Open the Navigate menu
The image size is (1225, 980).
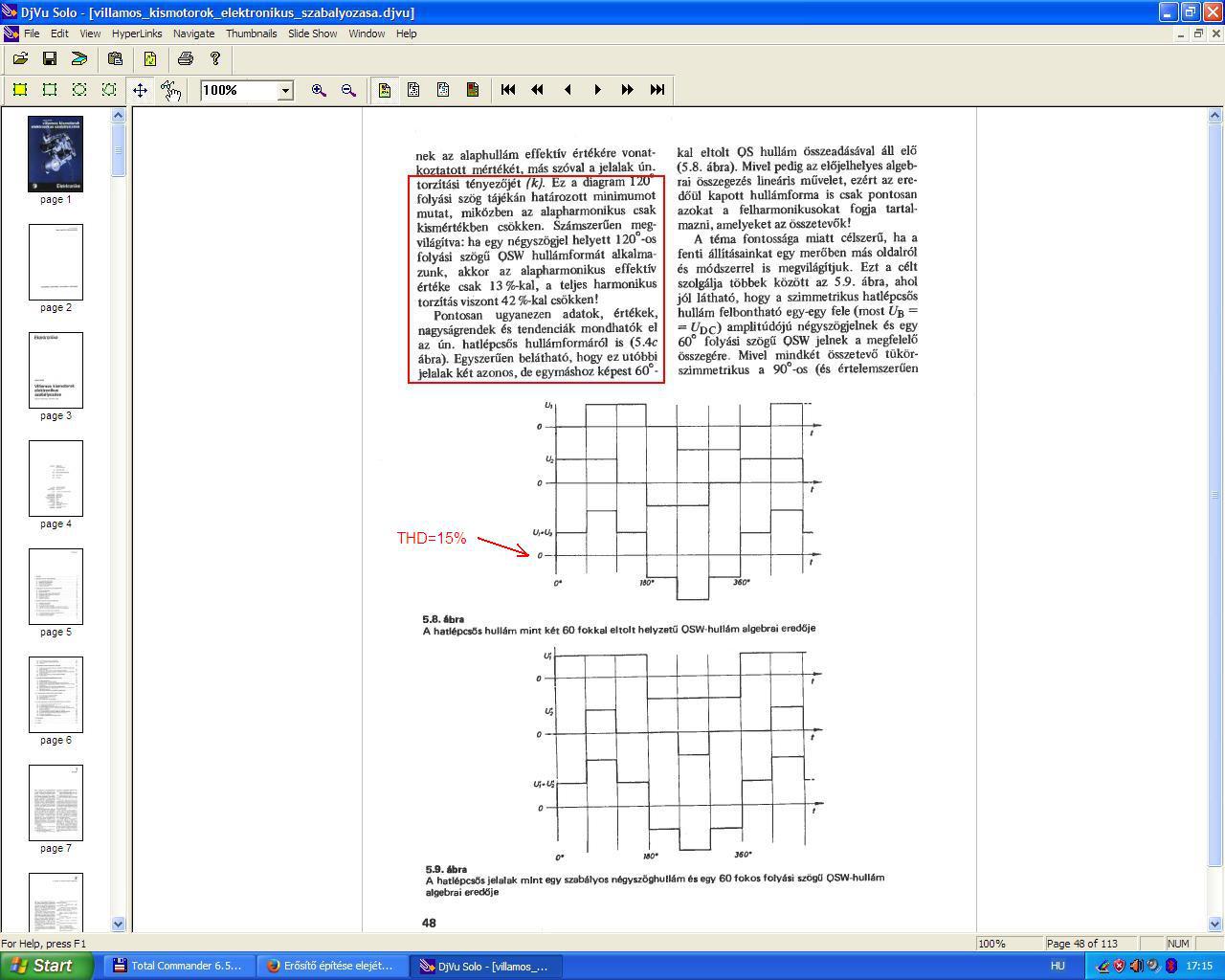[x=193, y=33]
